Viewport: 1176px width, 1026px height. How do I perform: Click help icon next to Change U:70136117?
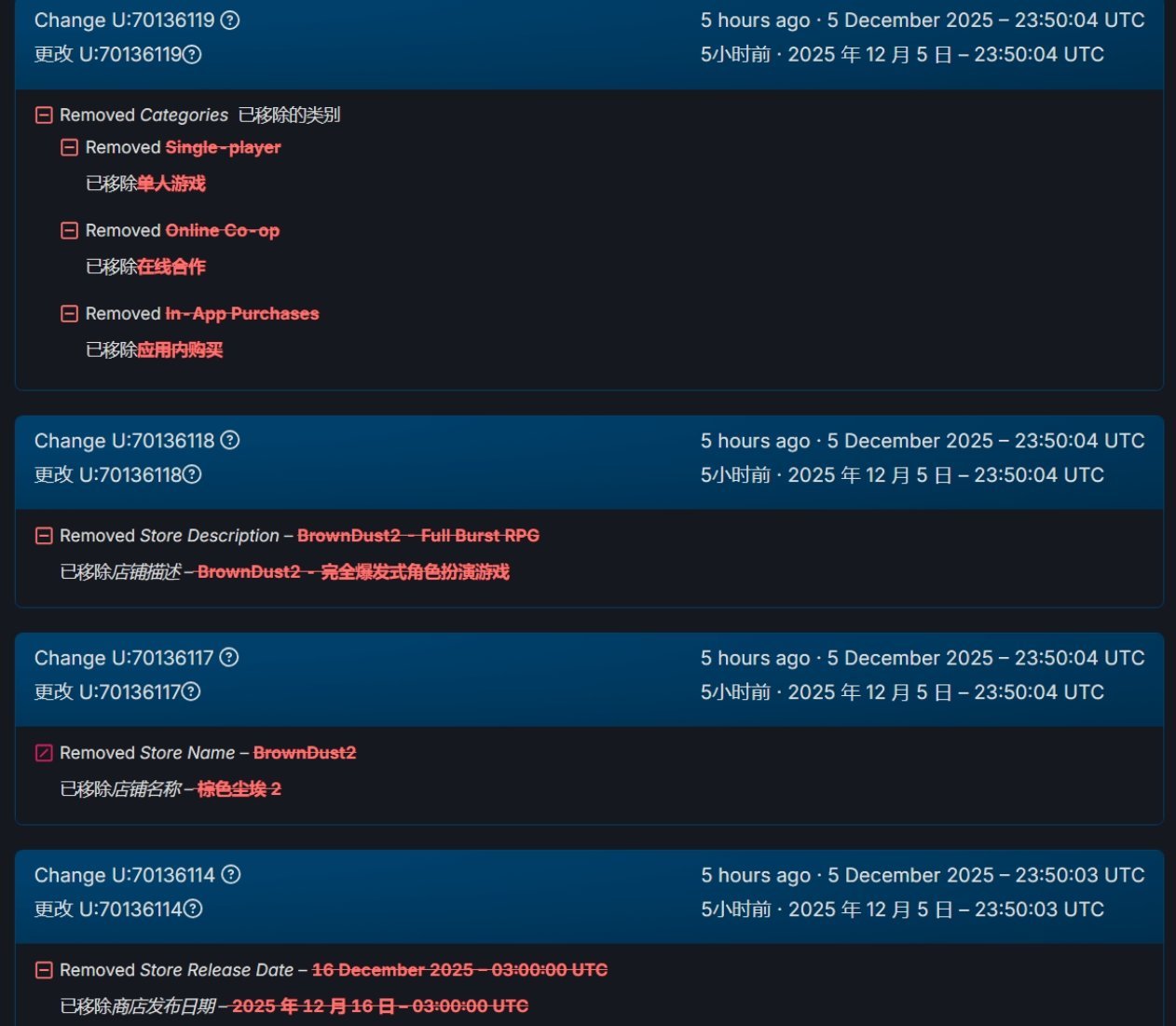pos(229,657)
